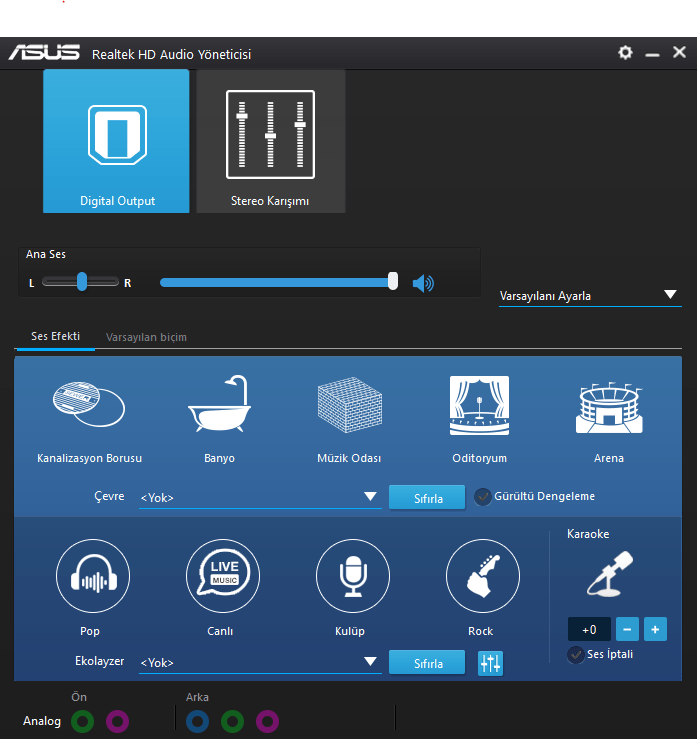The image size is (697, 739).
Task: Click the Ana Ses volume slider handle
Action: [393, 281]
